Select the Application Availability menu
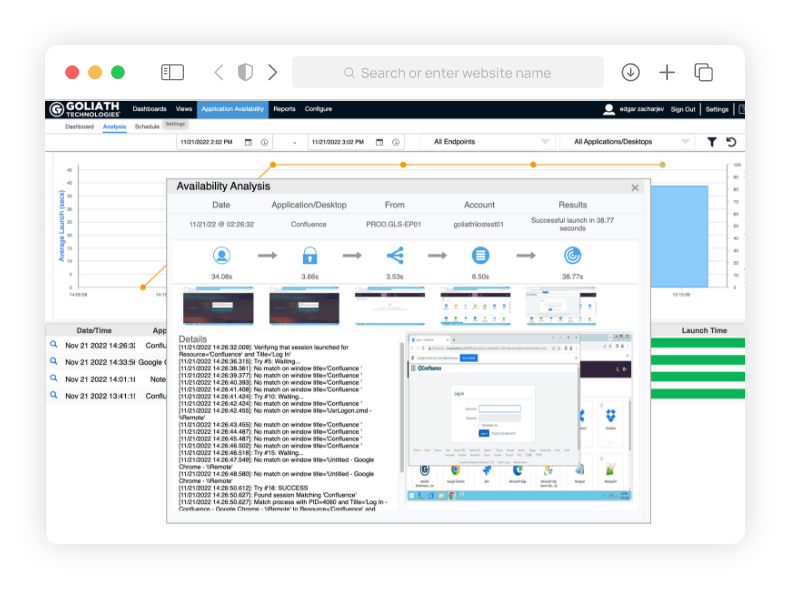Image resolution: width=790 pixels, height=589 pixels. tap(232, 109)
